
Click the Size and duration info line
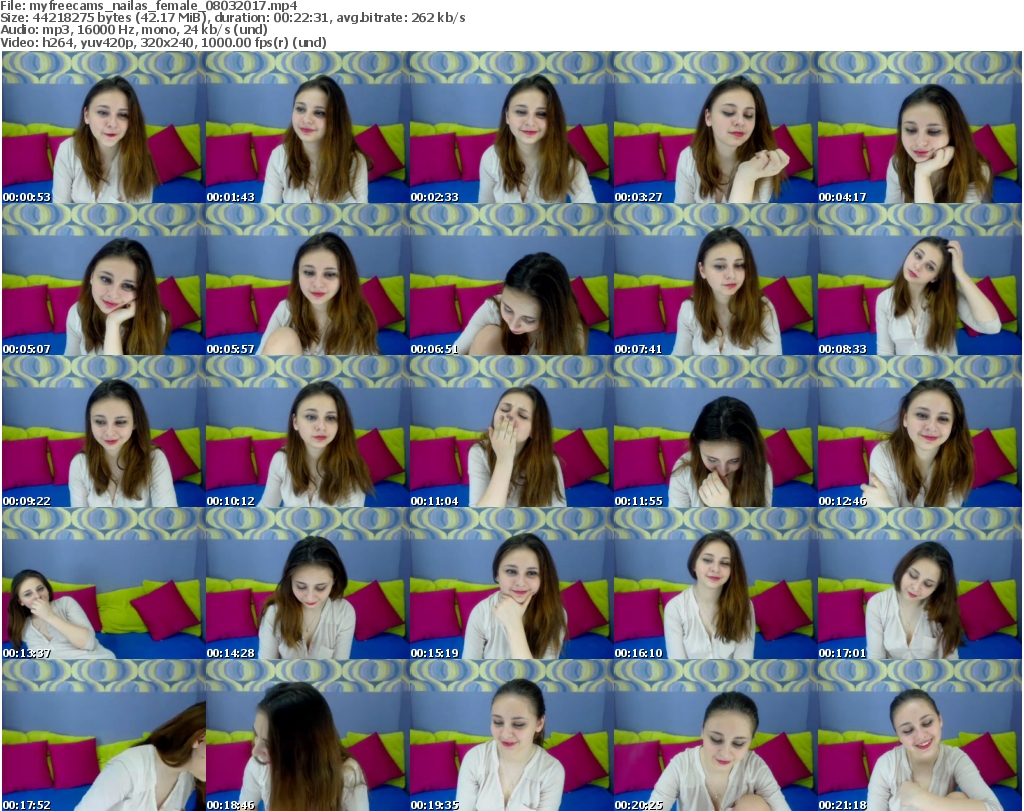coord(232,18)
